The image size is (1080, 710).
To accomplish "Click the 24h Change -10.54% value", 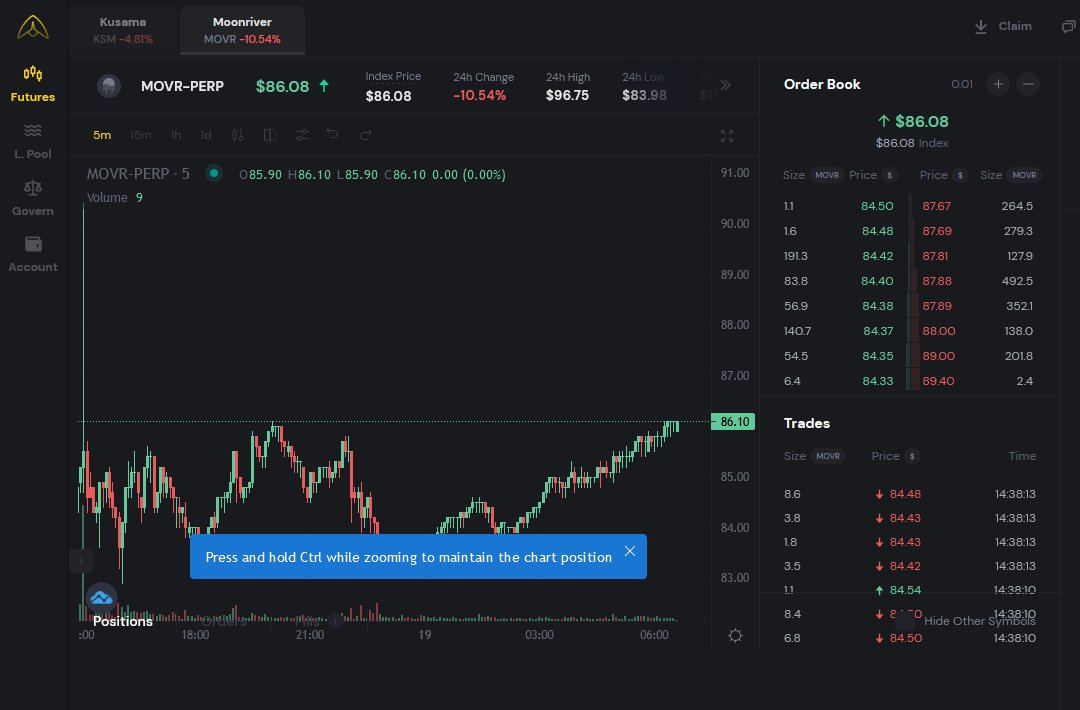I will pyautogui.click(x=479, y=95).
